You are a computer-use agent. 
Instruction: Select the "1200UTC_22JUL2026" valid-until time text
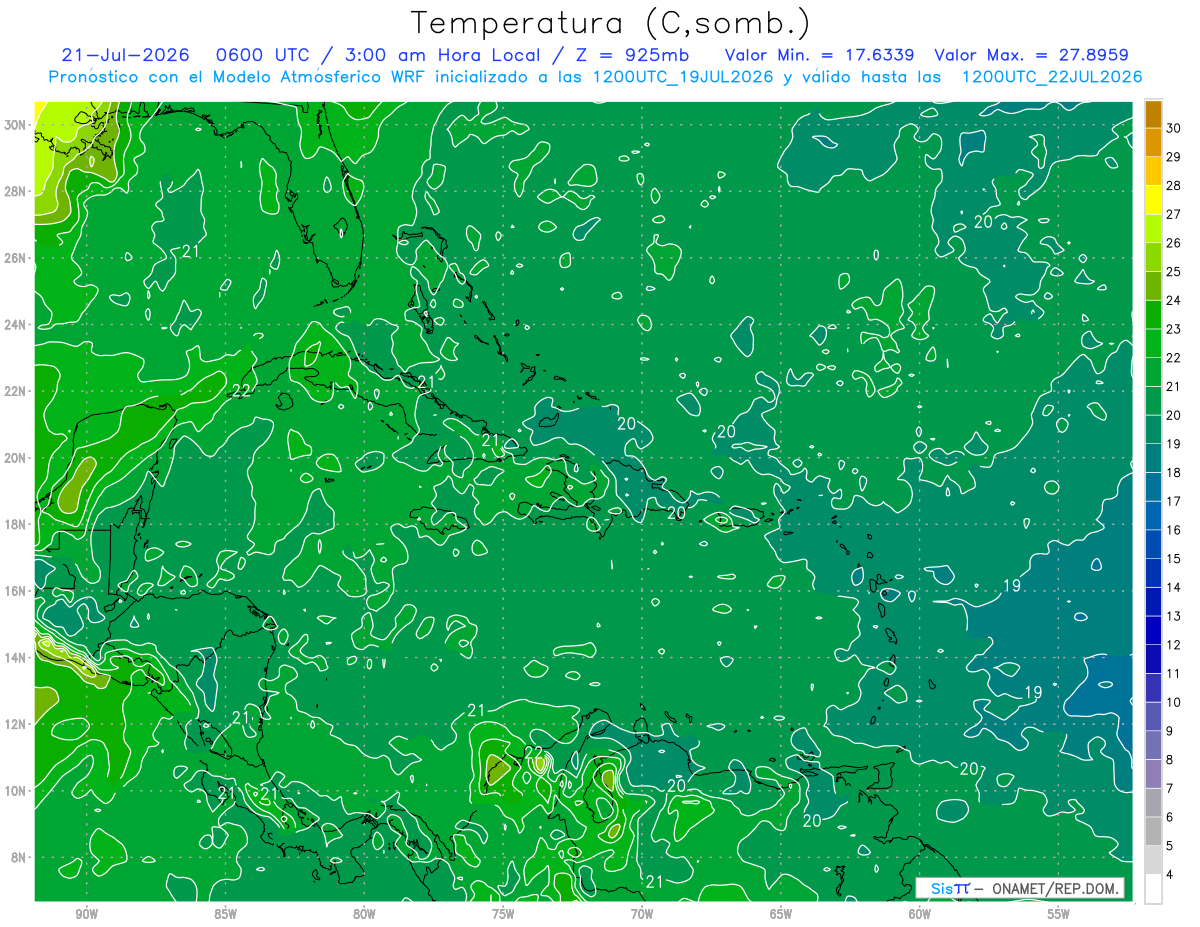pos(1052,77)
